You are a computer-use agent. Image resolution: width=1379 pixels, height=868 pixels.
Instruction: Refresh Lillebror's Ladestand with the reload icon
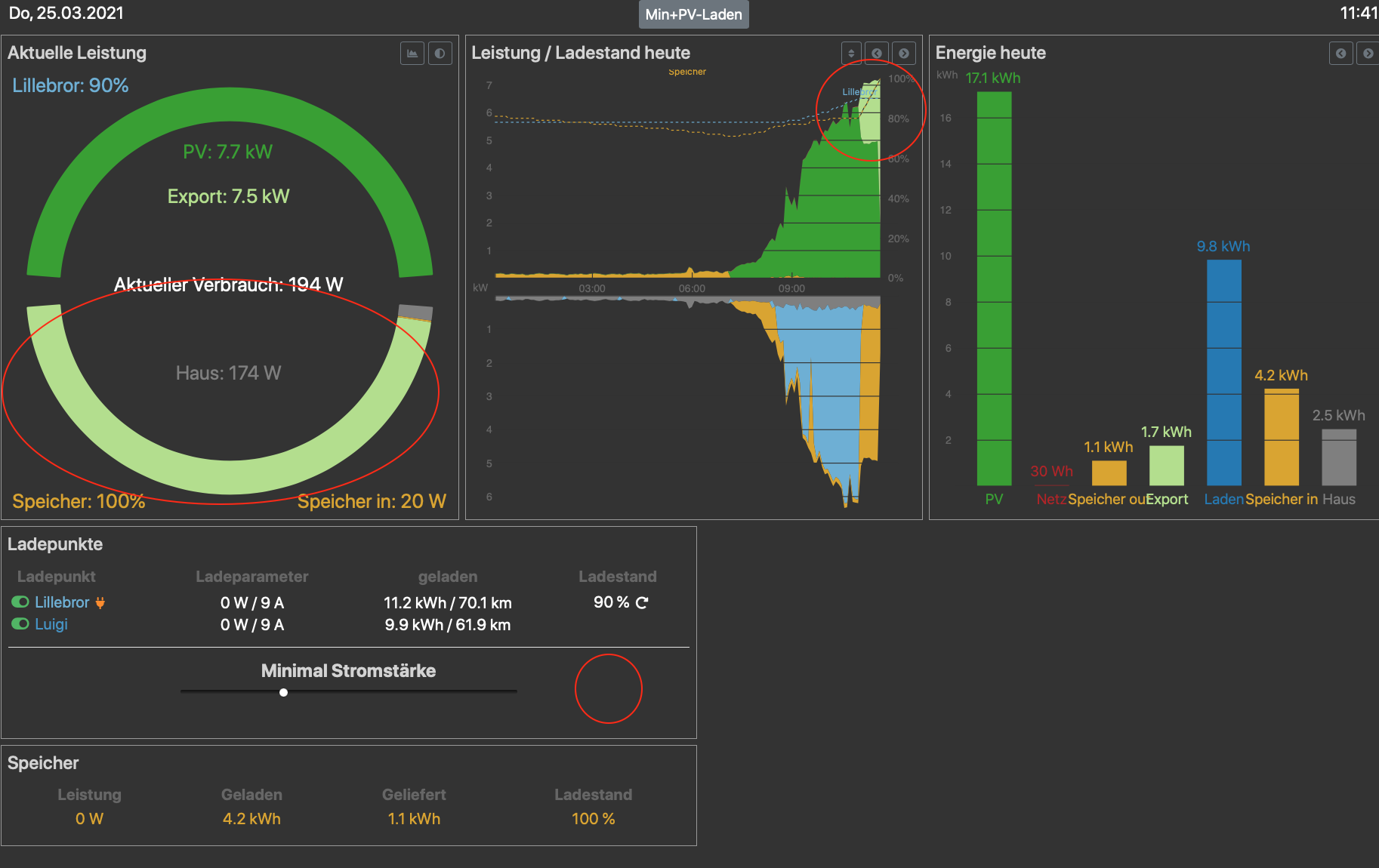point(642,603)
